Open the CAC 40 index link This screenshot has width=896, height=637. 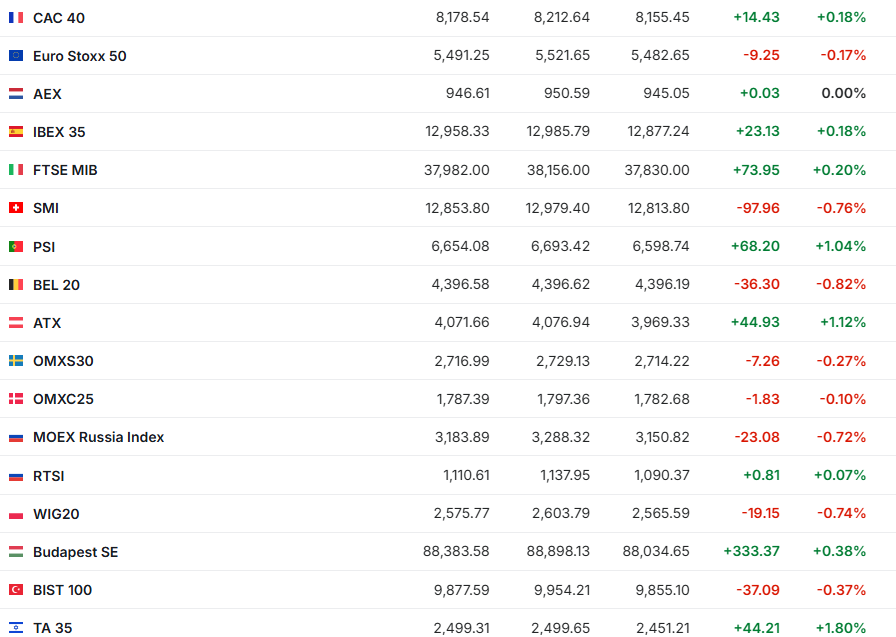tap(58, 18)
